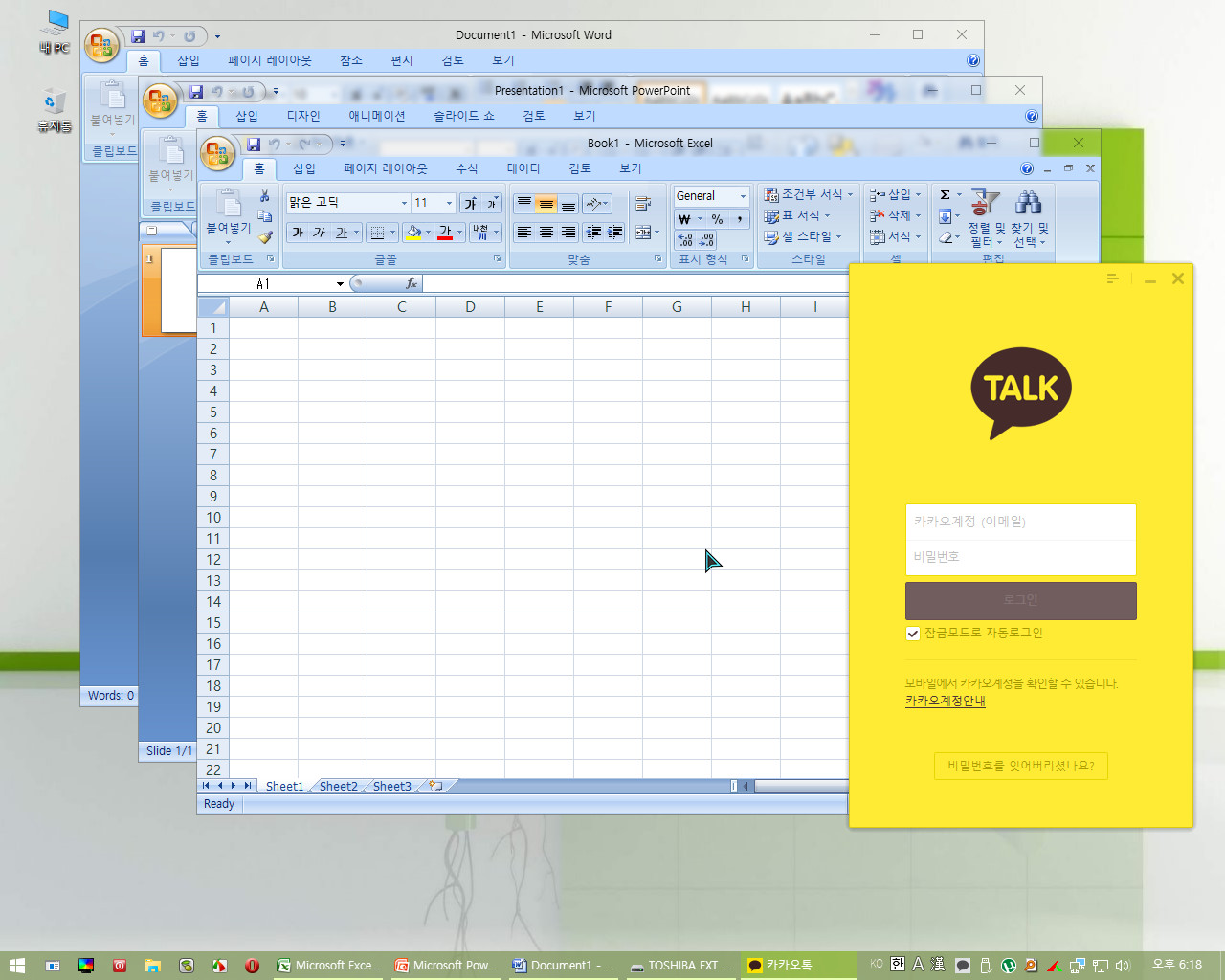Viewport: 1225px width, 980px height.
Task: Decrease font size in Excel ribbon
Action: (492, 203)
